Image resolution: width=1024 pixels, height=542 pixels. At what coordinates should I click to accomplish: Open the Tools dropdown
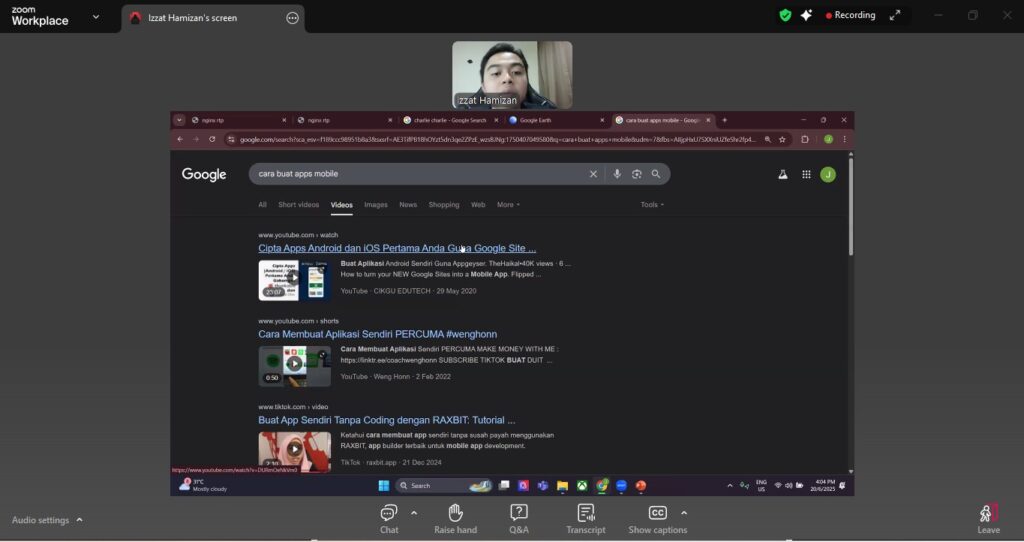pos(652,204)
